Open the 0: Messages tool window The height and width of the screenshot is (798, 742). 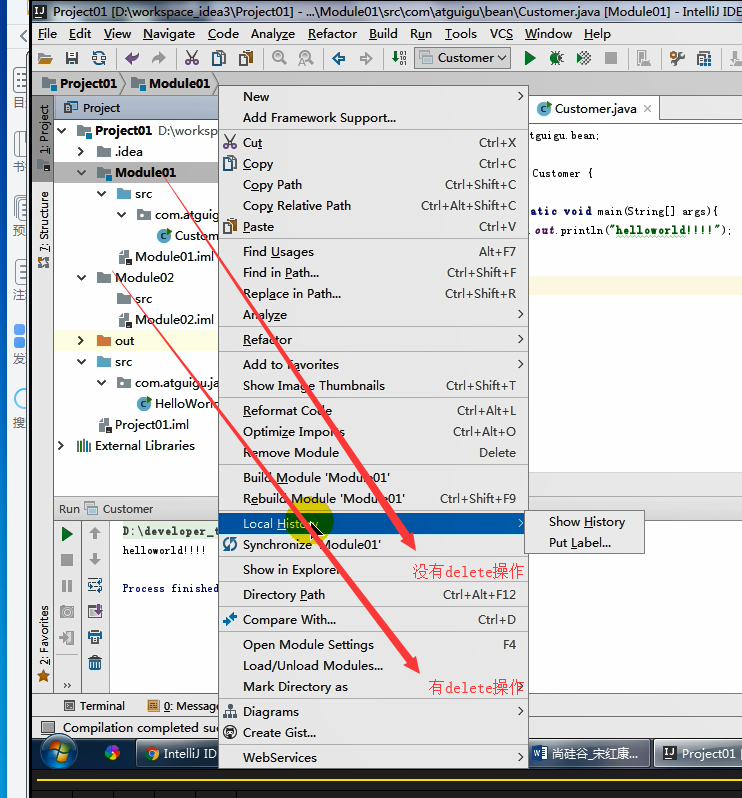point(183,706)
